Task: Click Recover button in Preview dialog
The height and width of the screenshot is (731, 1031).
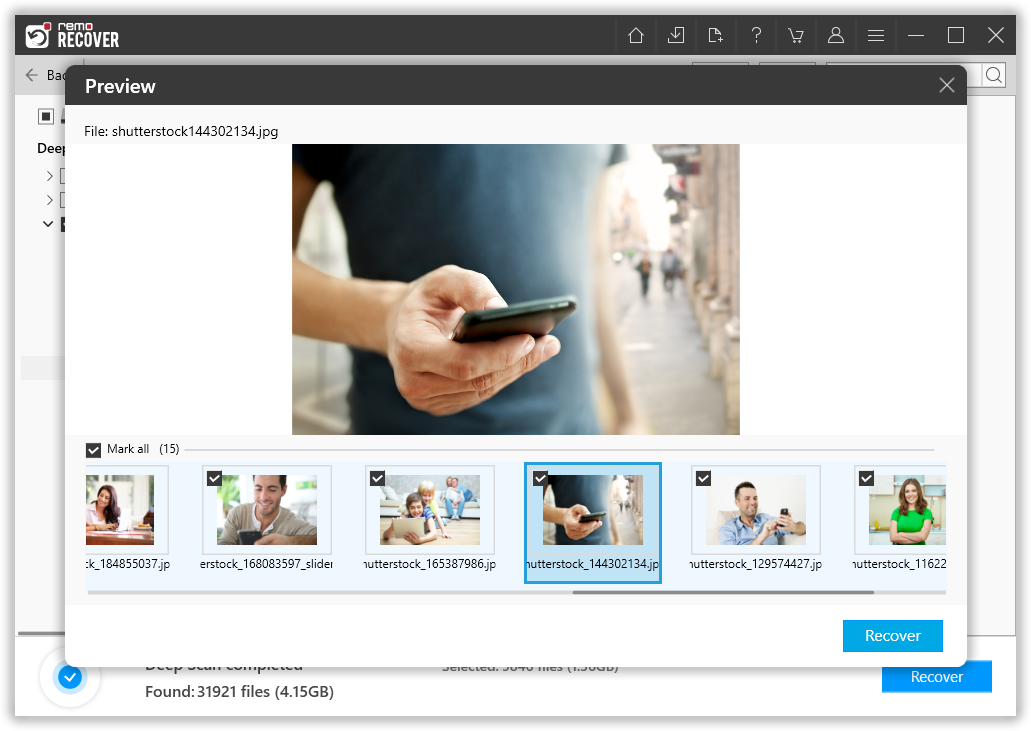Action: [x=892, y=636]
